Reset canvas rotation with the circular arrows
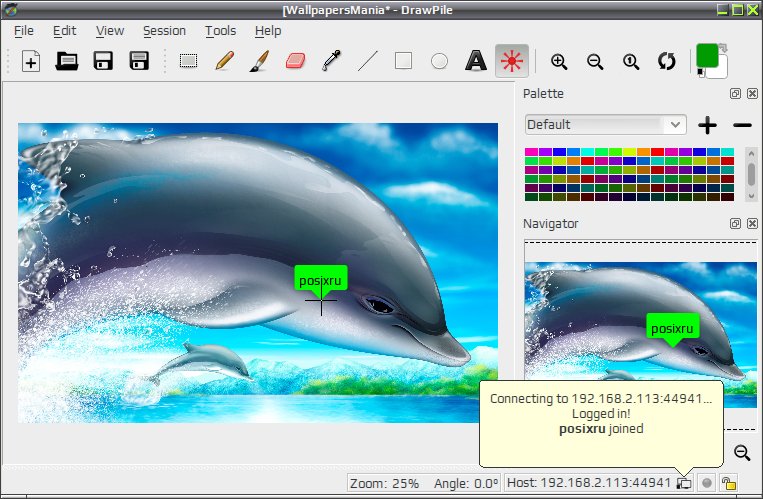Viewport: 763px width, 499px height. [x=667, y=61]
